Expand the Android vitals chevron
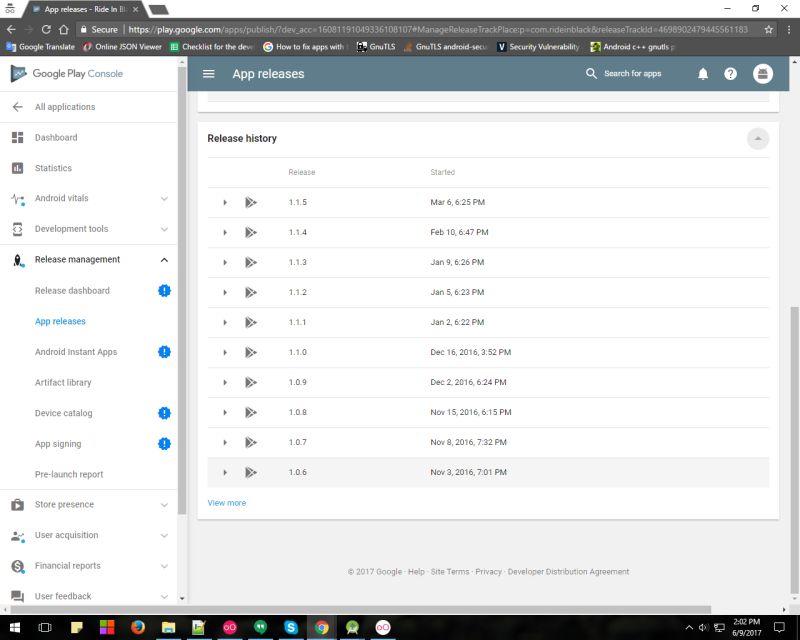Screen dimensions: 800x640 point(164,199)
